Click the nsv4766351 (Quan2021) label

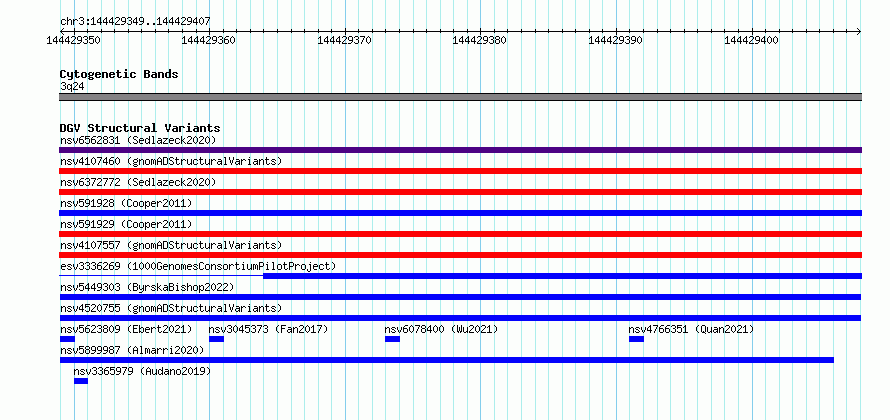691,329
